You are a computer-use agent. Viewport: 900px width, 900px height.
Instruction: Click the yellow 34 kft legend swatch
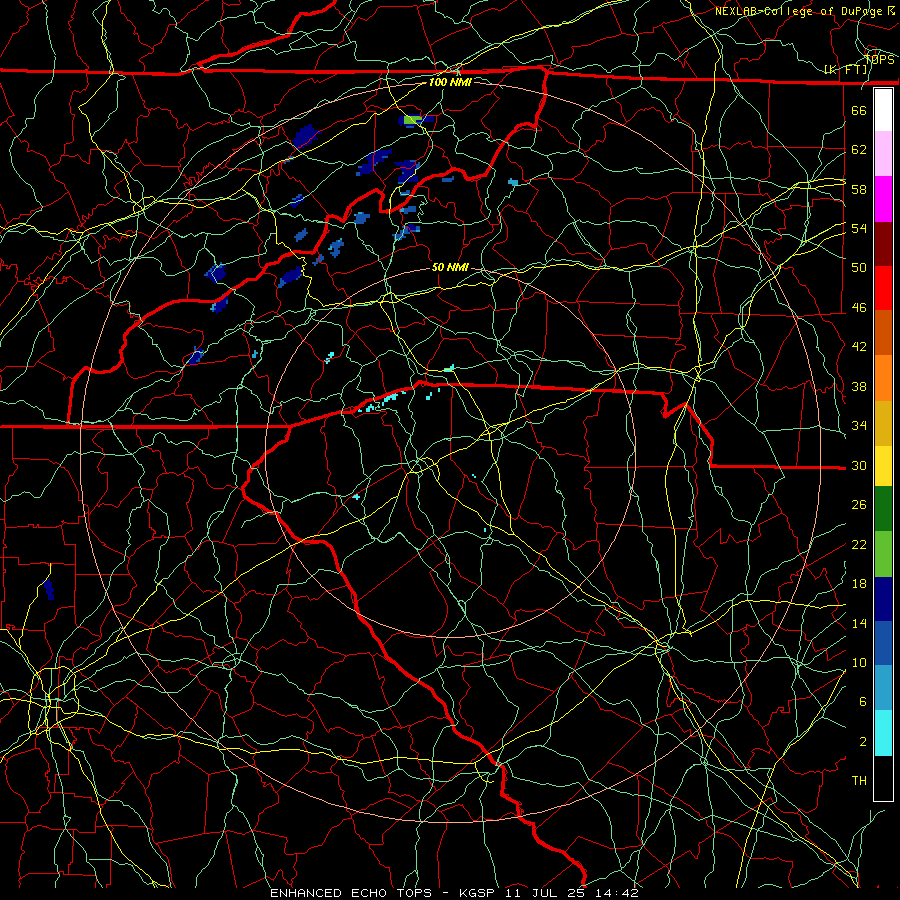[x=883, y=466]
